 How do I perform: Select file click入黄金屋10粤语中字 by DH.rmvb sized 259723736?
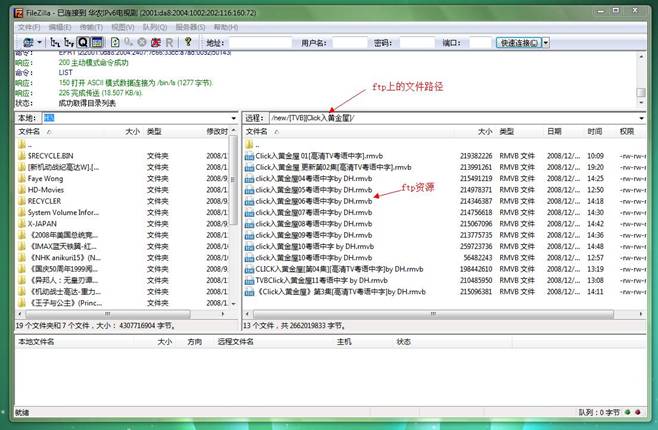315,246
